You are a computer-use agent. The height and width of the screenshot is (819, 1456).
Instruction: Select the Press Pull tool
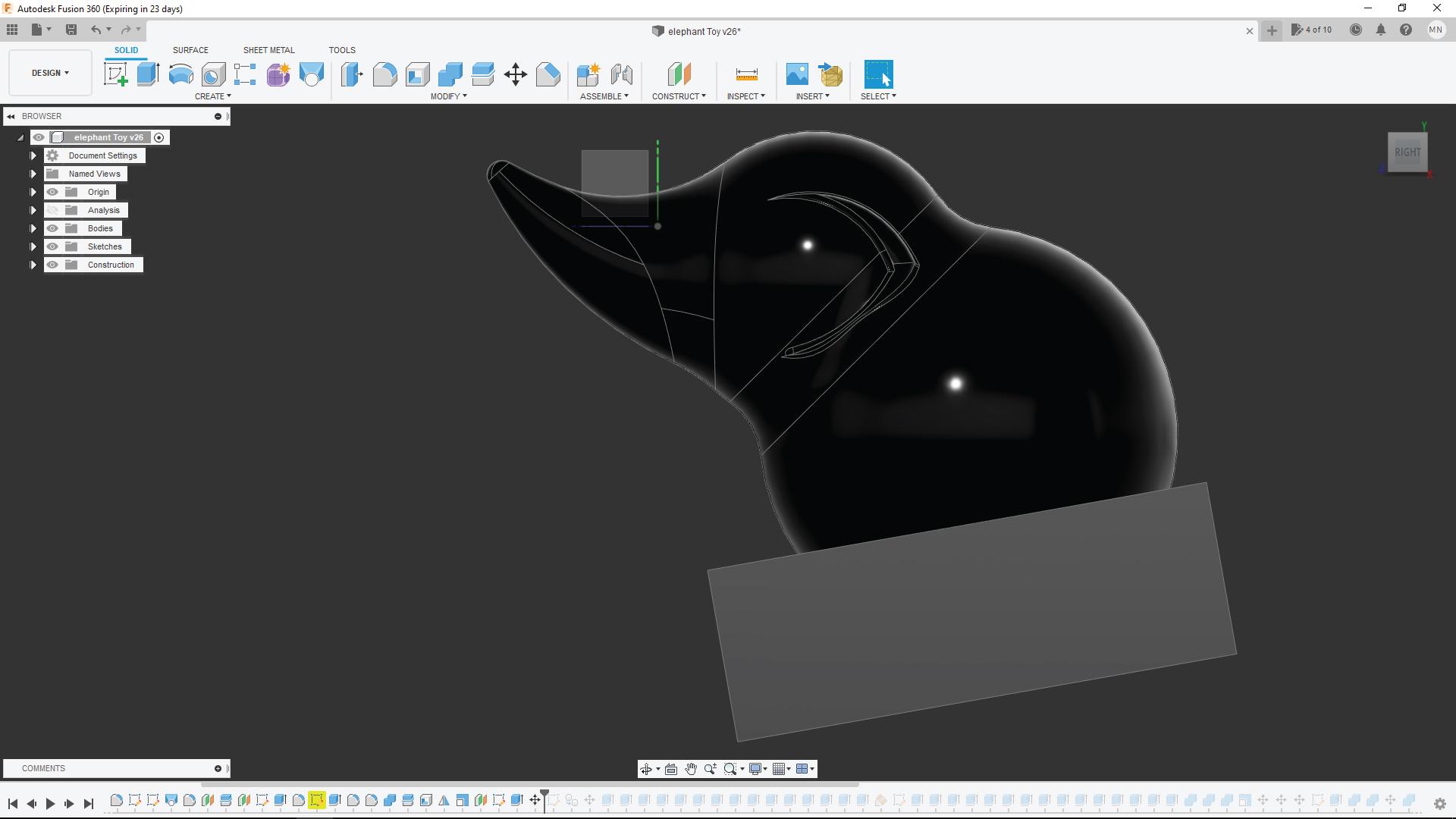point(352,74)
